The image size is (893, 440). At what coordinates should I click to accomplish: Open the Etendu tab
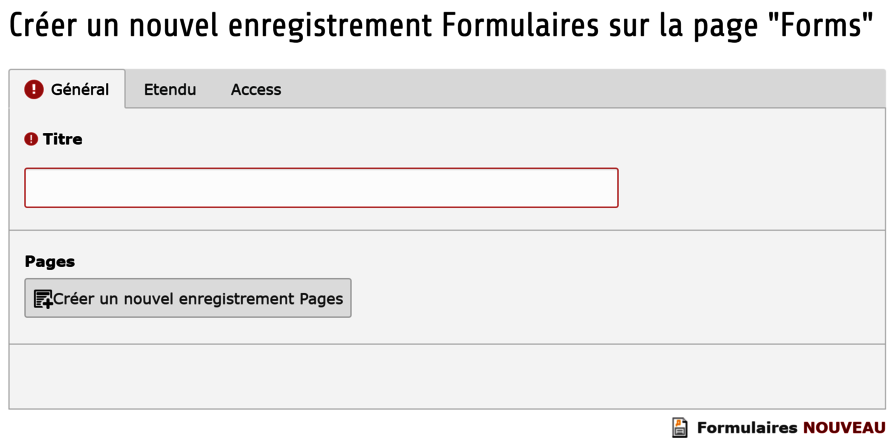[170, 89]
